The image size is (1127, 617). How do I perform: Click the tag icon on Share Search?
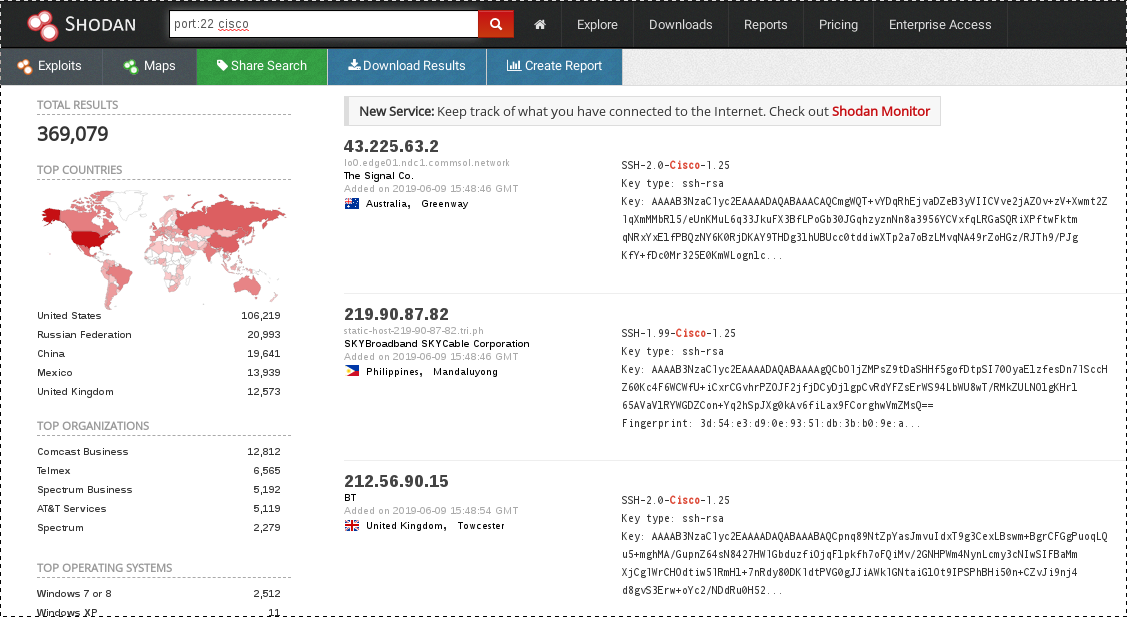222,65
